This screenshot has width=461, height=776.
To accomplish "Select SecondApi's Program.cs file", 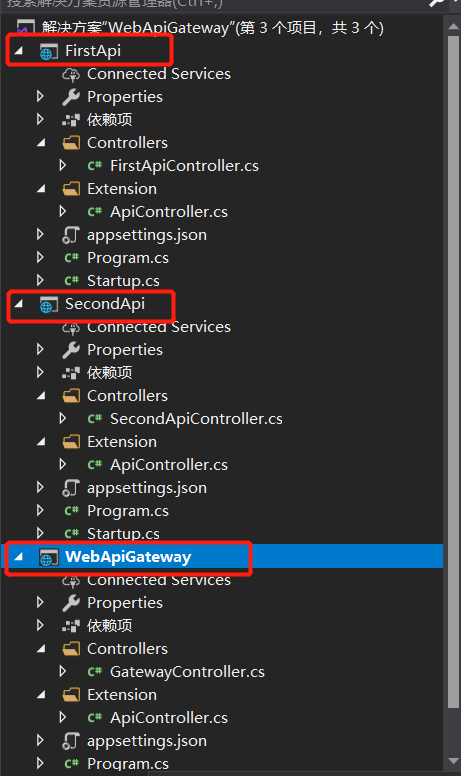I will coord(128,511).
